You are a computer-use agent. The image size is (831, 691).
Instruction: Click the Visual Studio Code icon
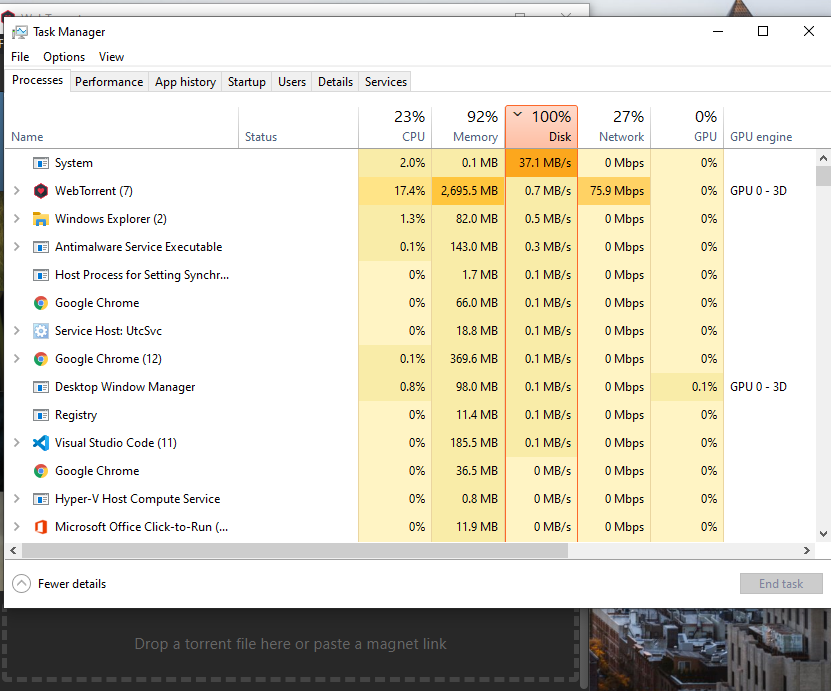41,443
